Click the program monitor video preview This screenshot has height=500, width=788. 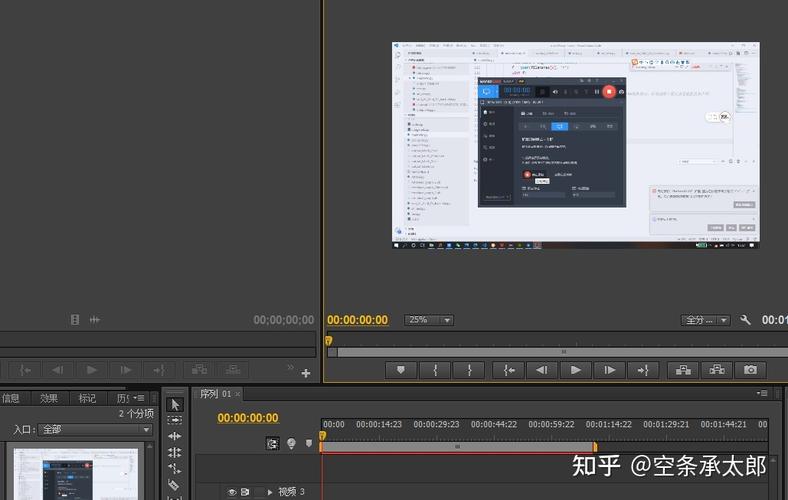[575, 145]
